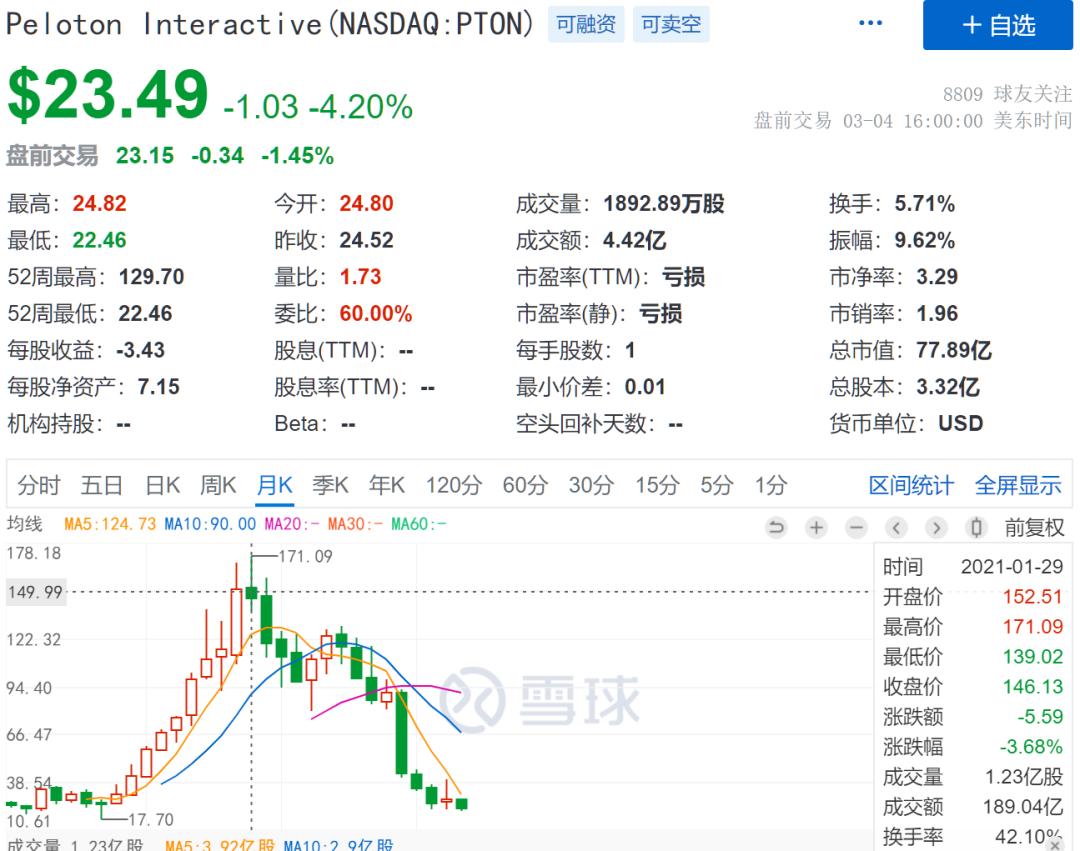Click the 换手 value 5.71%

(925, 203)
